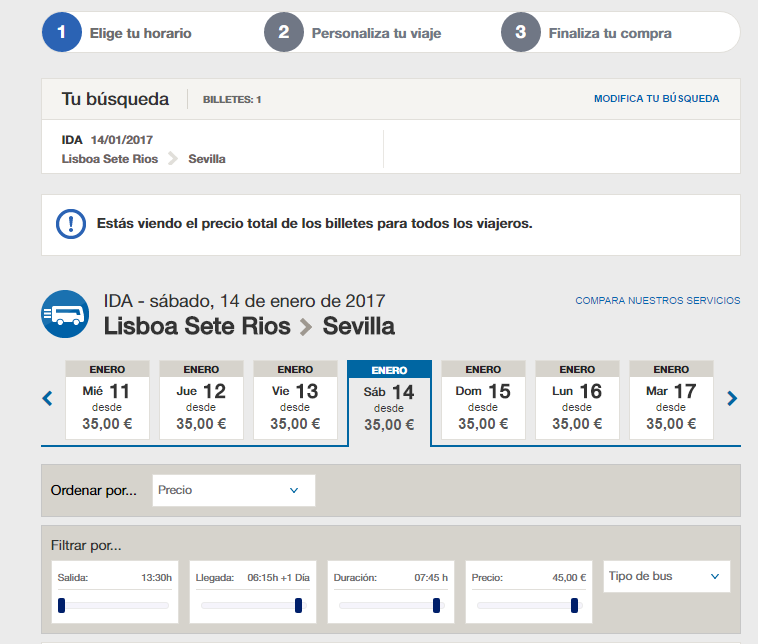Choose Vie 13 Enero date tab
This screenshot has width=758, height=644.
coord(295,400)
